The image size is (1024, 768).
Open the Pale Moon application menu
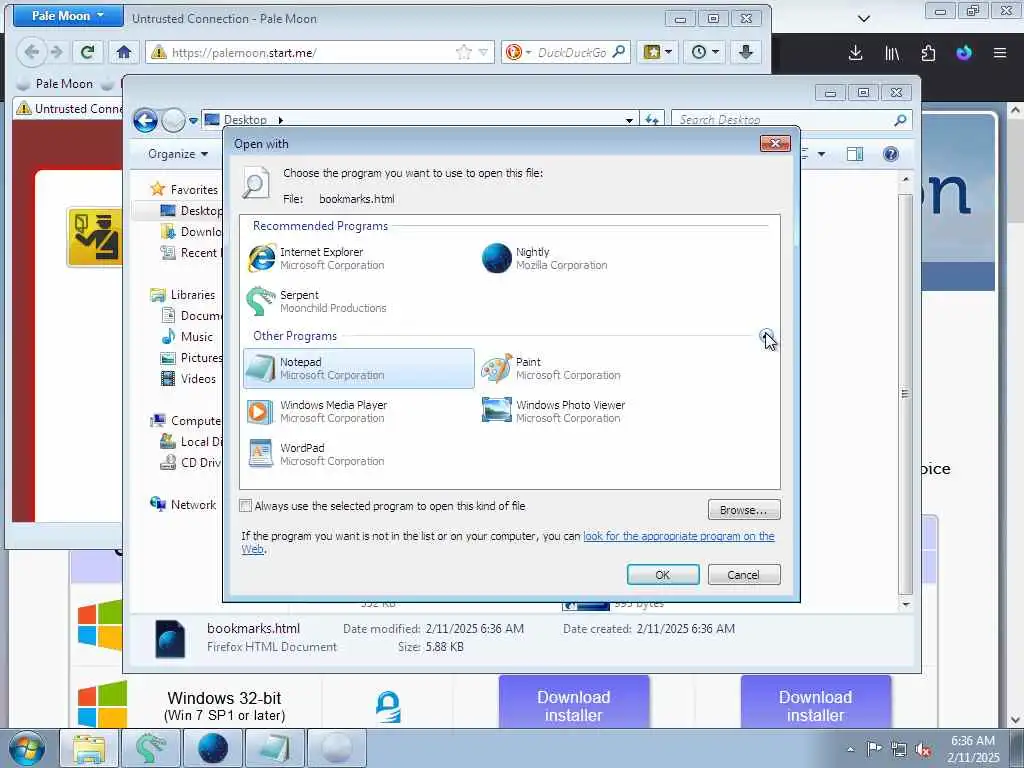pos(68,16)
